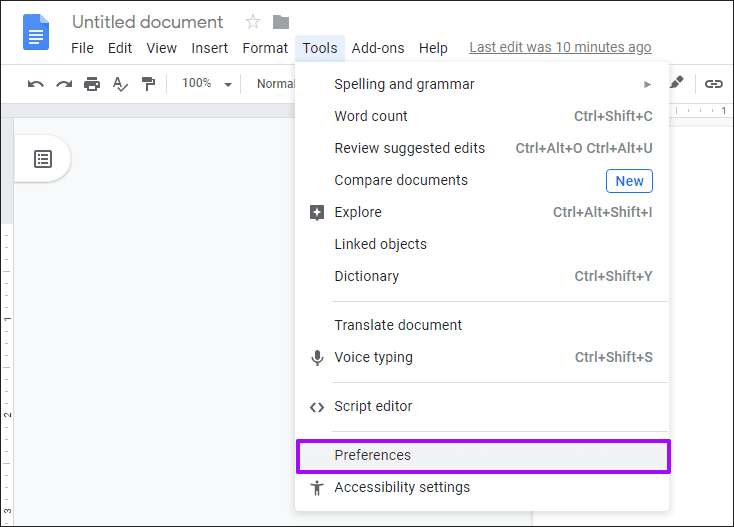The height and width of the screenshot is (527, 734).
Task: Open the Help menu
Action: click(x=433, y=48)
